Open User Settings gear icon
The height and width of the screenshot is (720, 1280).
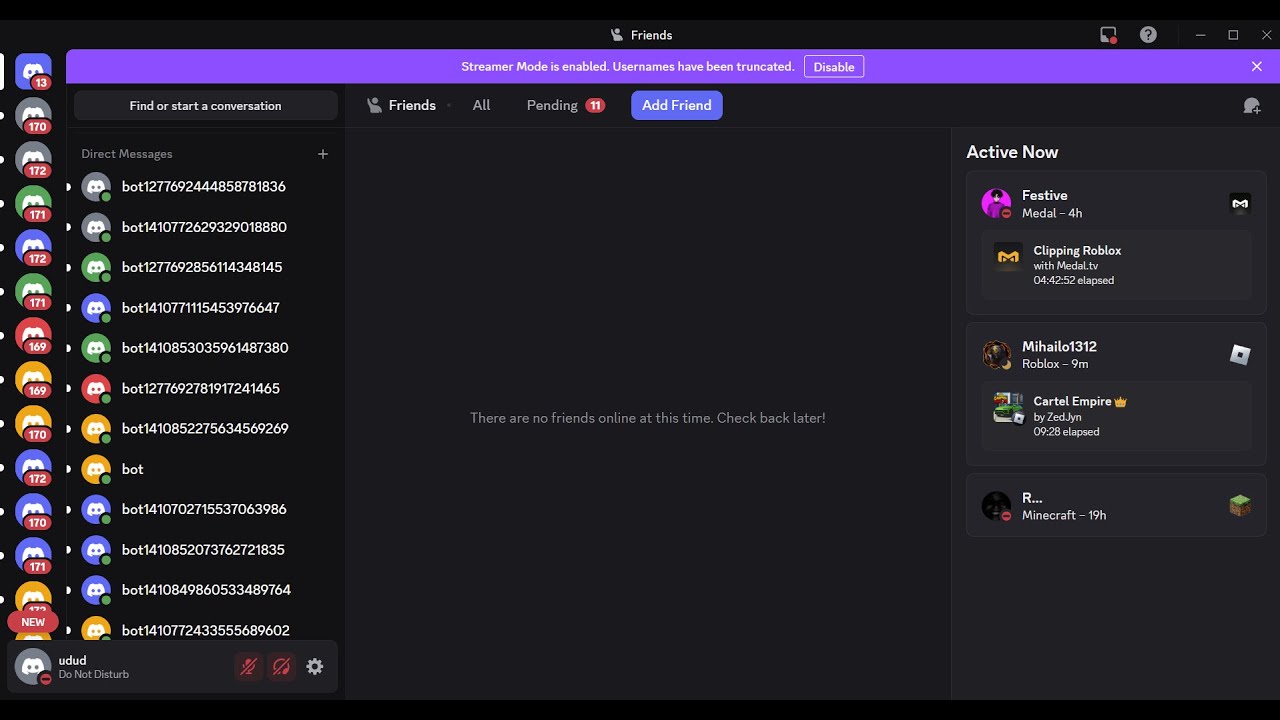[315, 667]
